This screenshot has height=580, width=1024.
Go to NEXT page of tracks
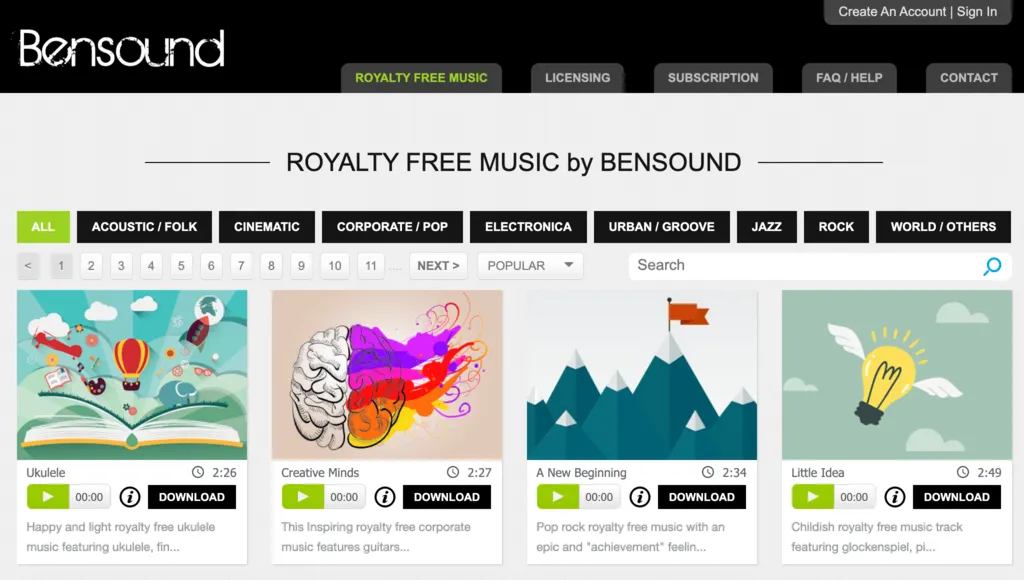click(x=438, y=266)
